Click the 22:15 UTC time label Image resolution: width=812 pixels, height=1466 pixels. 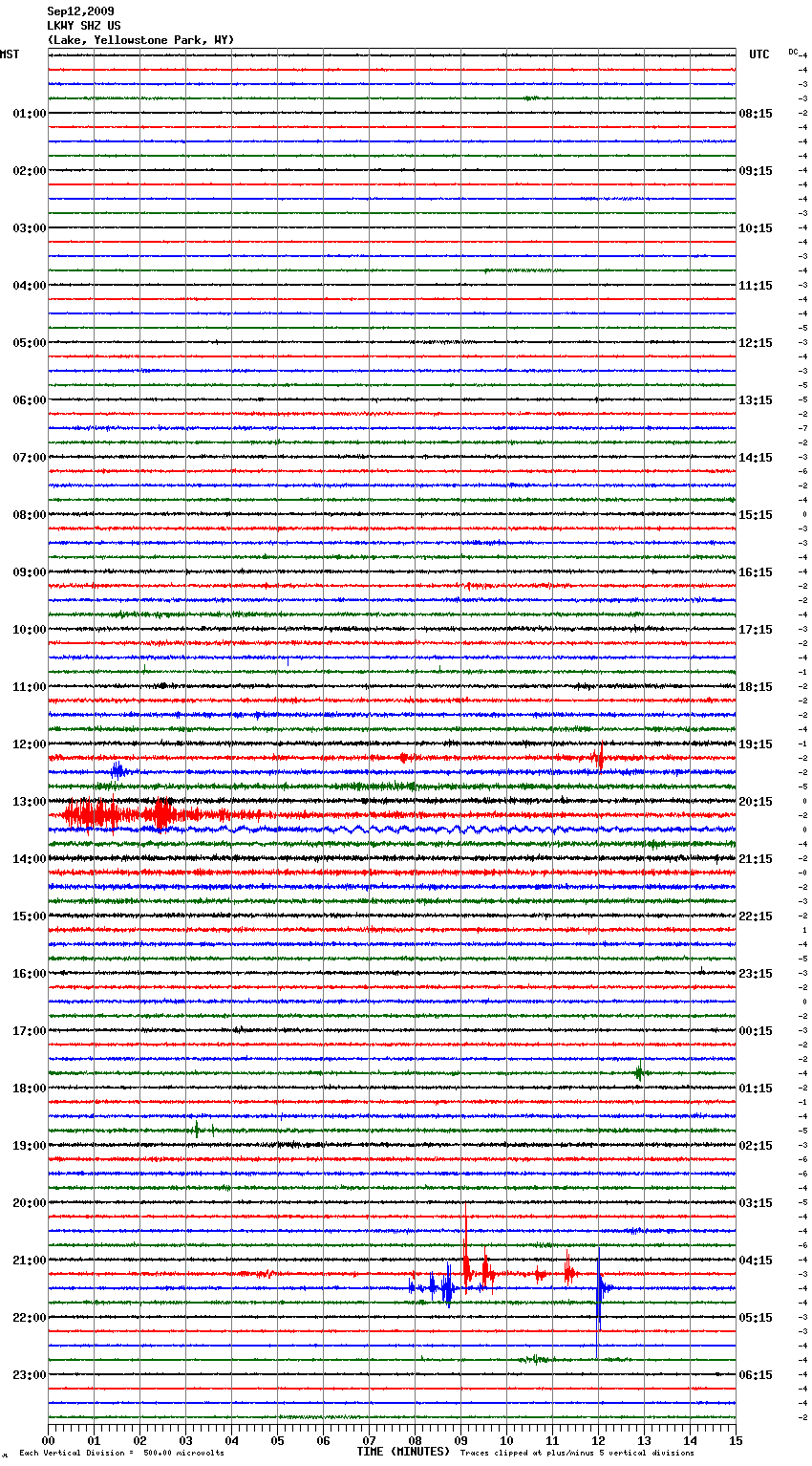click(x=756, y=916)
